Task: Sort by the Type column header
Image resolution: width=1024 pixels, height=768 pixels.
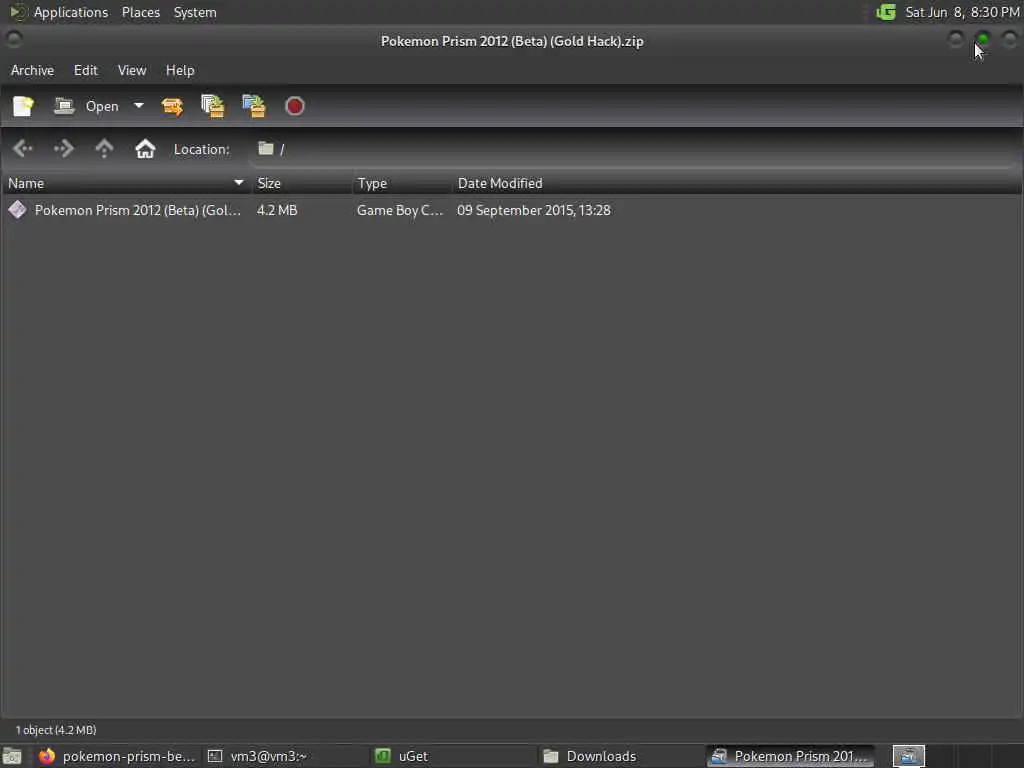Action: coord(402,184)
